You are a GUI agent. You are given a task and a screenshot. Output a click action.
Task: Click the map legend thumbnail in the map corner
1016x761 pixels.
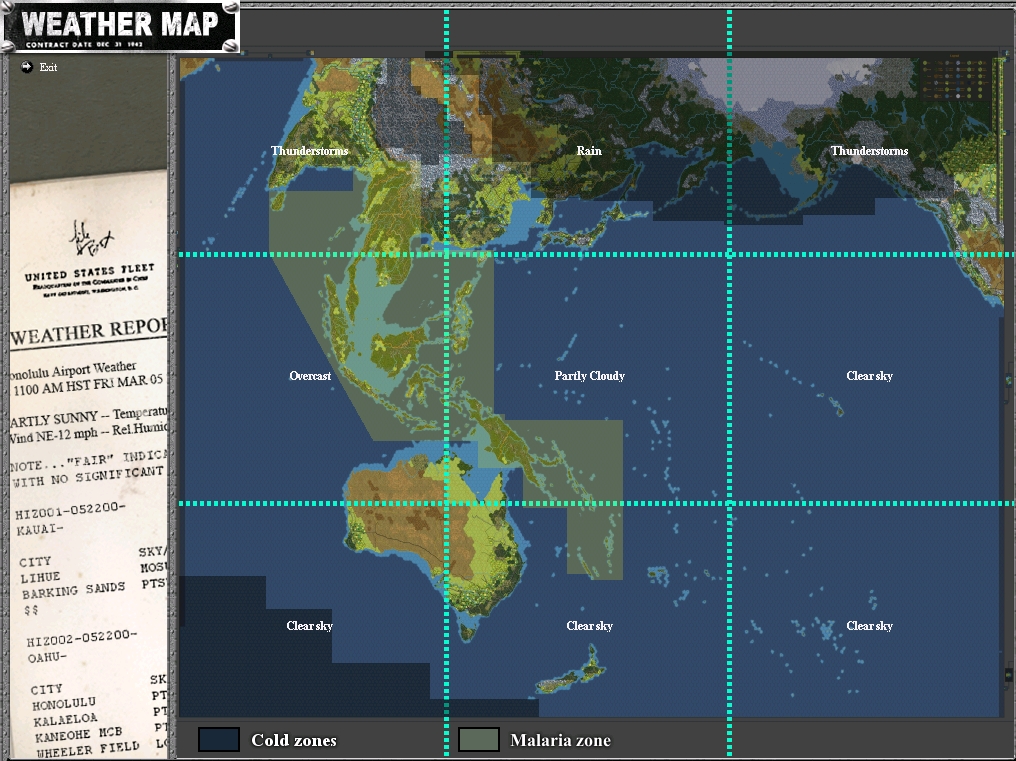pos(956,78)
